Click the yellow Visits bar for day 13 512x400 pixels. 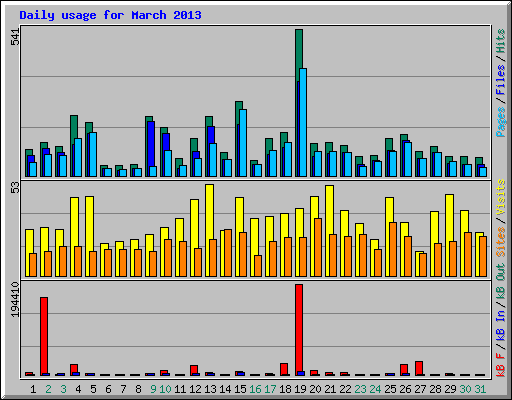tap(210, 212)
